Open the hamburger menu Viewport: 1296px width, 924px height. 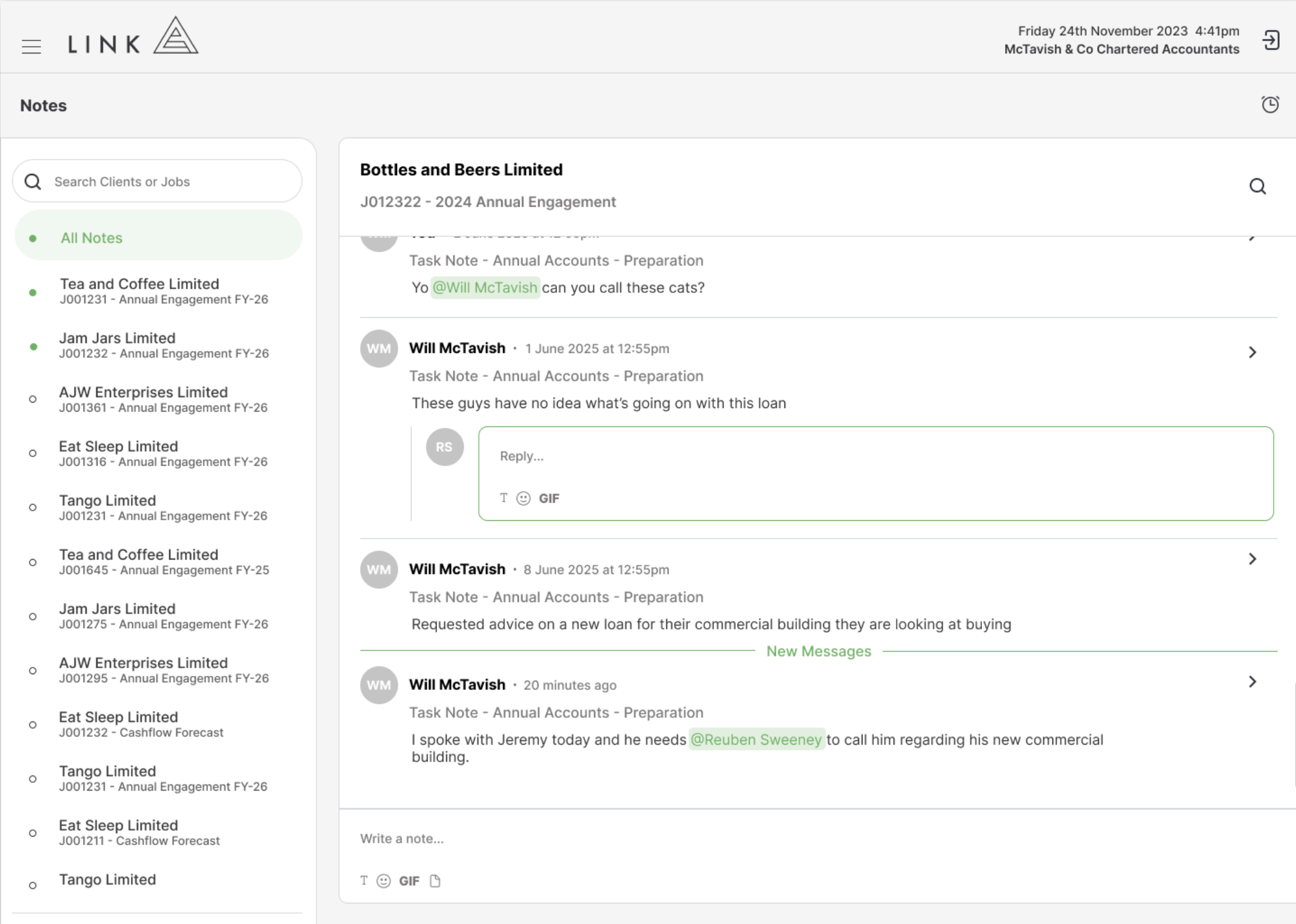coord(31,46)
